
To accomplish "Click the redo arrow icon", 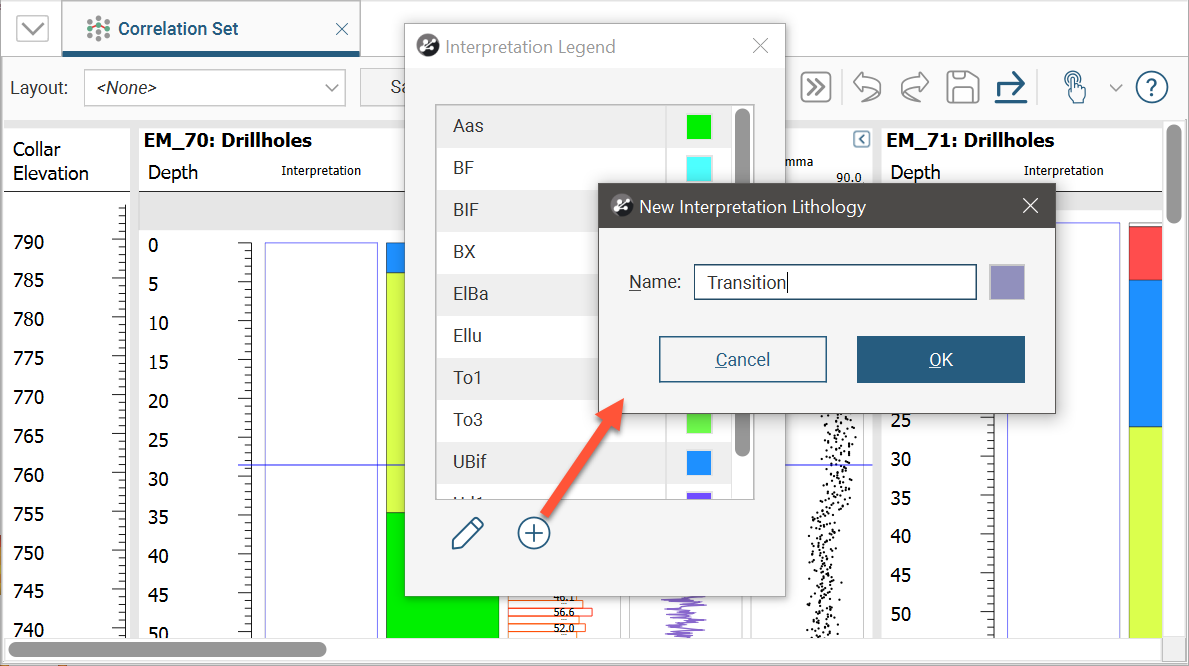I will point(915,87).
